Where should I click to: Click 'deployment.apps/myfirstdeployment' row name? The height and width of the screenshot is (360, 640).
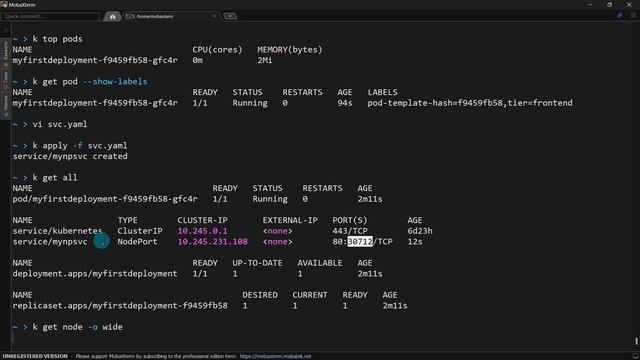[x=95, y=274]
